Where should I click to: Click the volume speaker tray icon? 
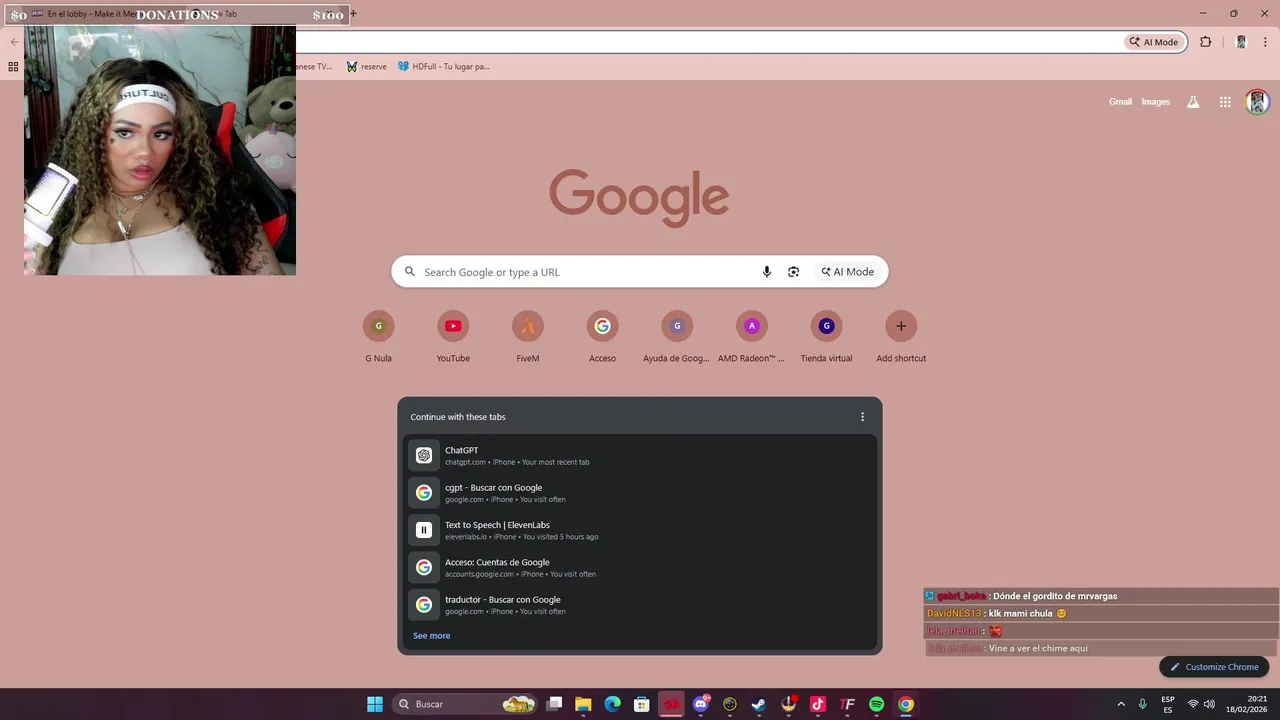1209,704
